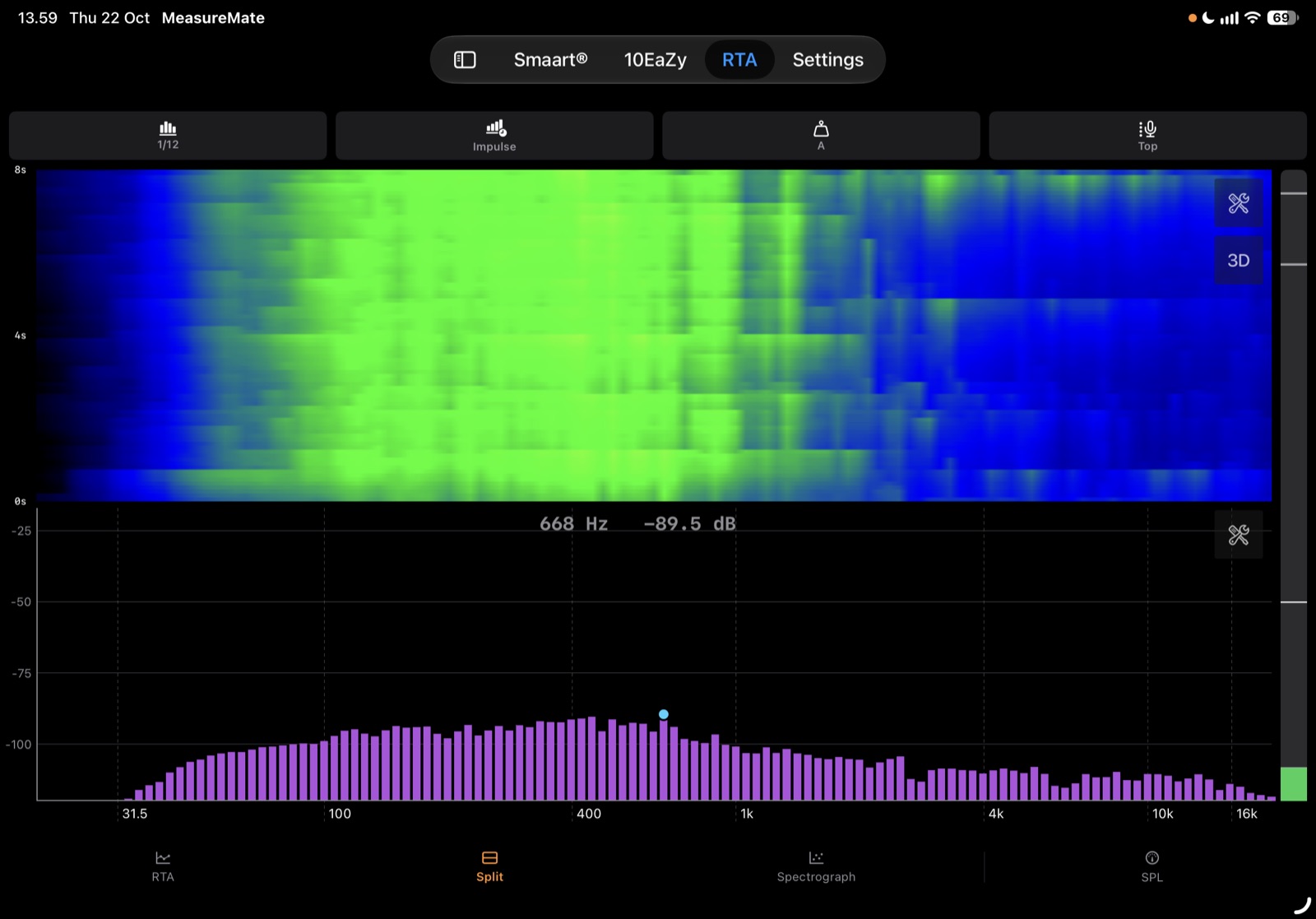
Task: Switch to RTA view in bottom bar
Action: pos(163,867)
